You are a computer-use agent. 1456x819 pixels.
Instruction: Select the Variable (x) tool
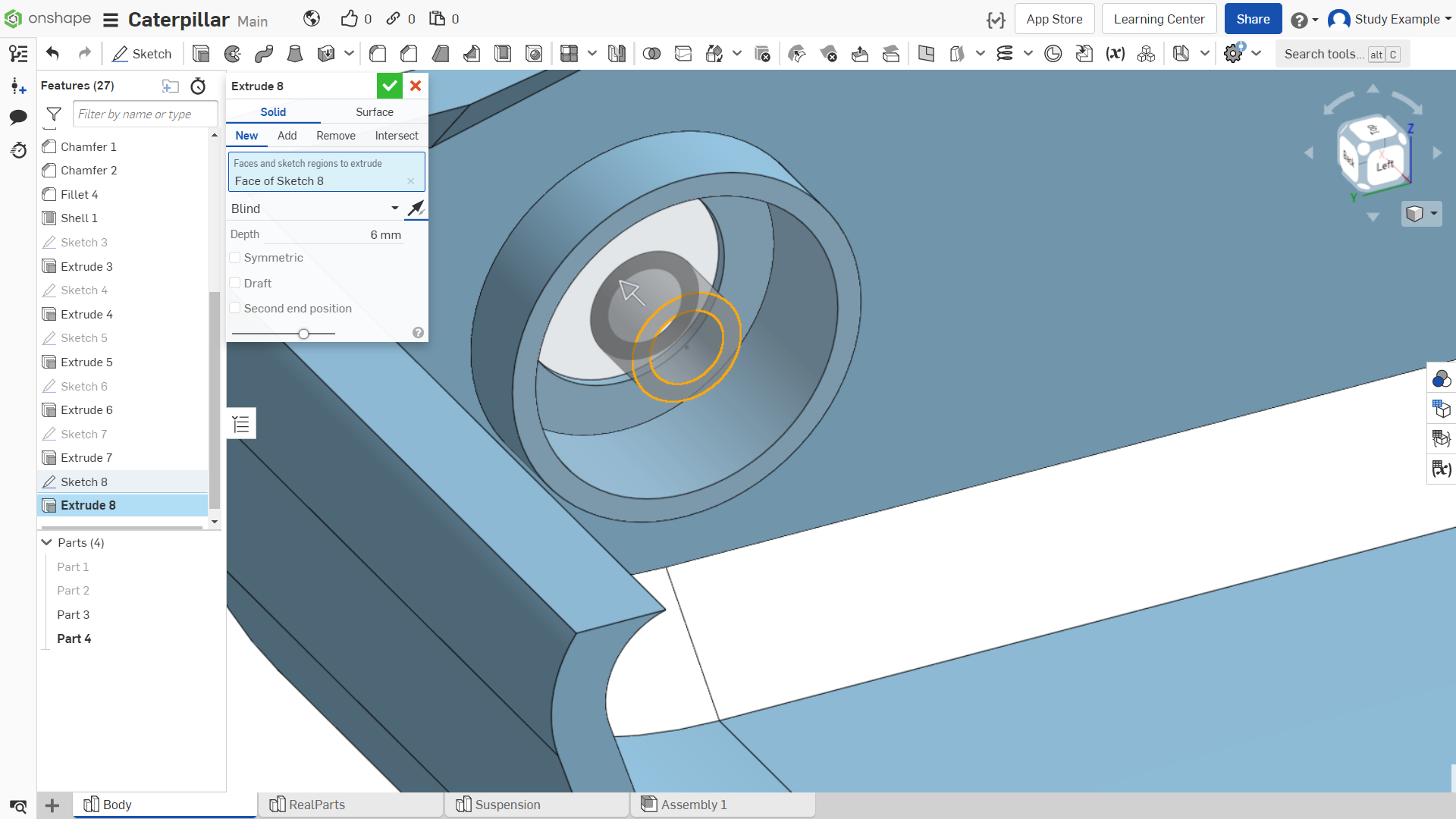1116,53
